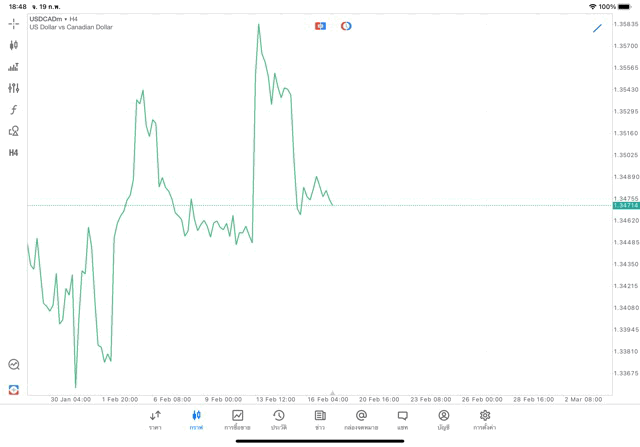Switch to the ราคา (Quotes) tab

[x=155, y=420]
